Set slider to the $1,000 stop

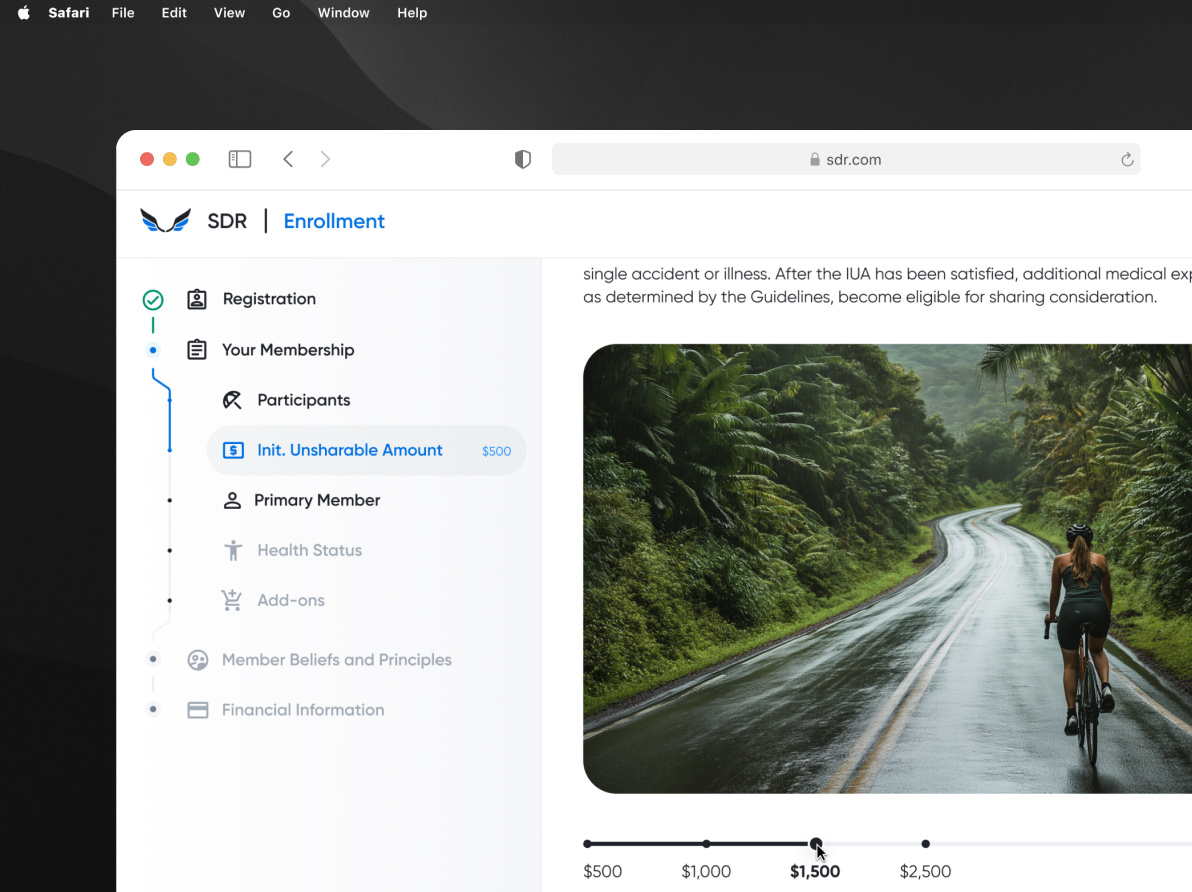(x=706, y=844)
